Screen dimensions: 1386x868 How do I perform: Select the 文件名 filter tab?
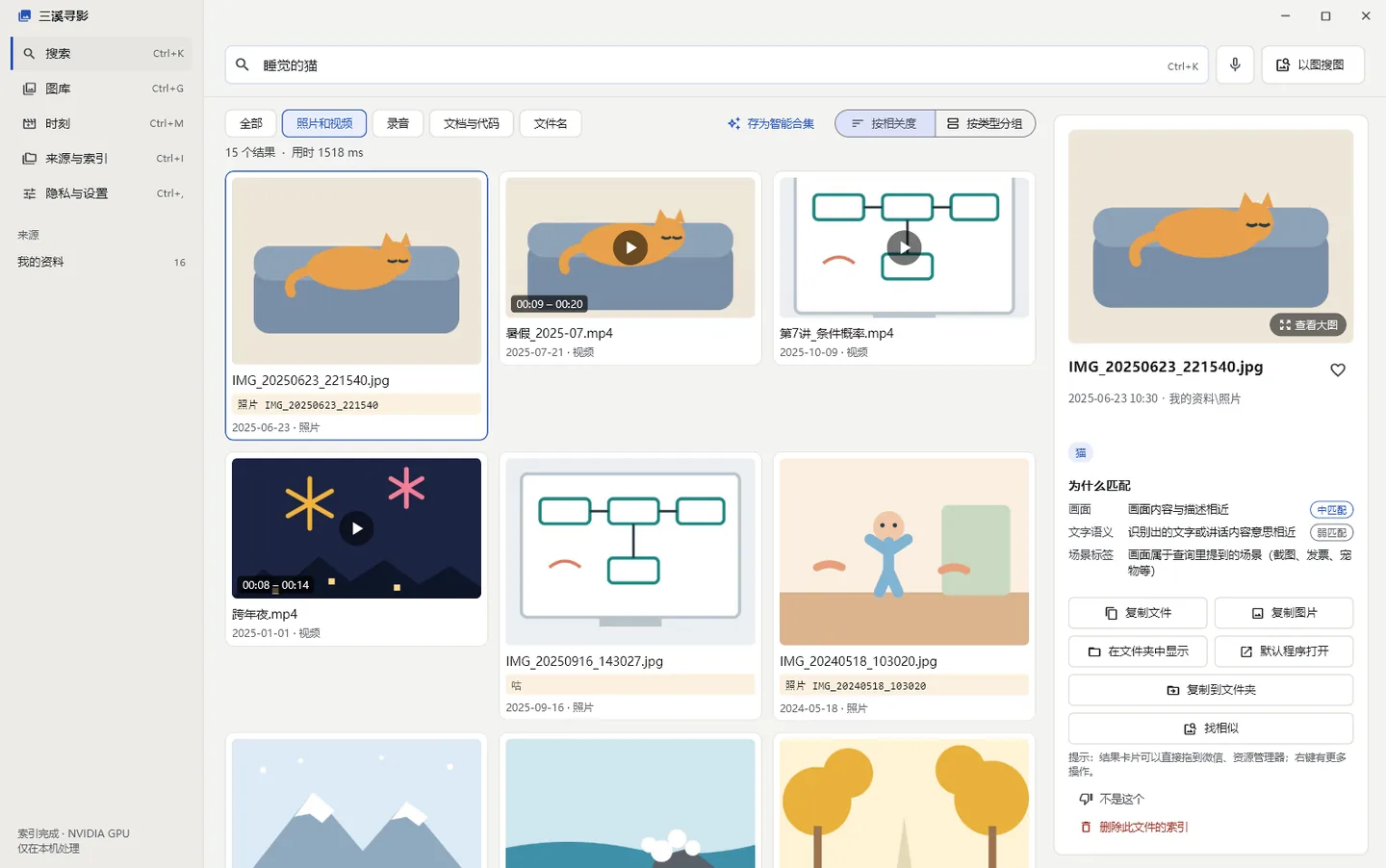click(551, 123)
